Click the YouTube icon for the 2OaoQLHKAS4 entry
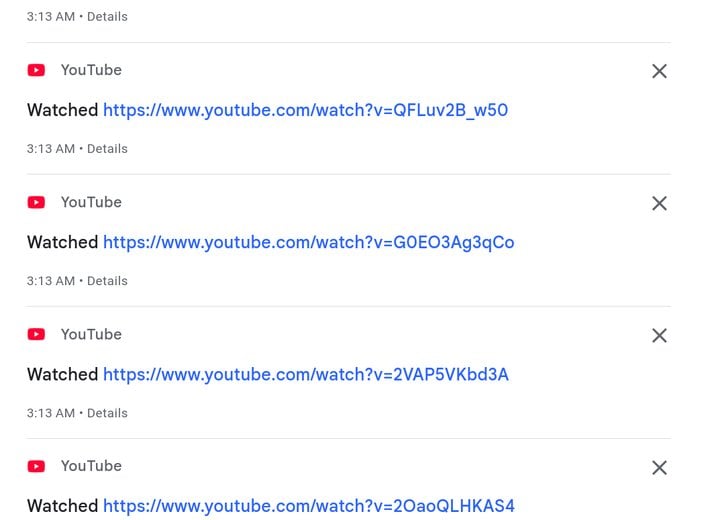720x520 pixels. (x=36, y=466)
